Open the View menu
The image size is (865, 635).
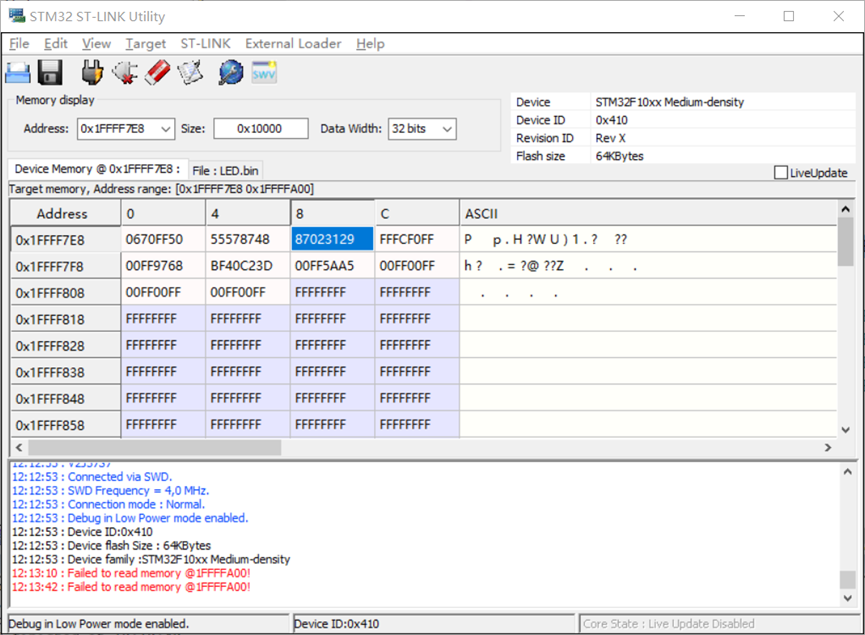[x=97, y=44]
